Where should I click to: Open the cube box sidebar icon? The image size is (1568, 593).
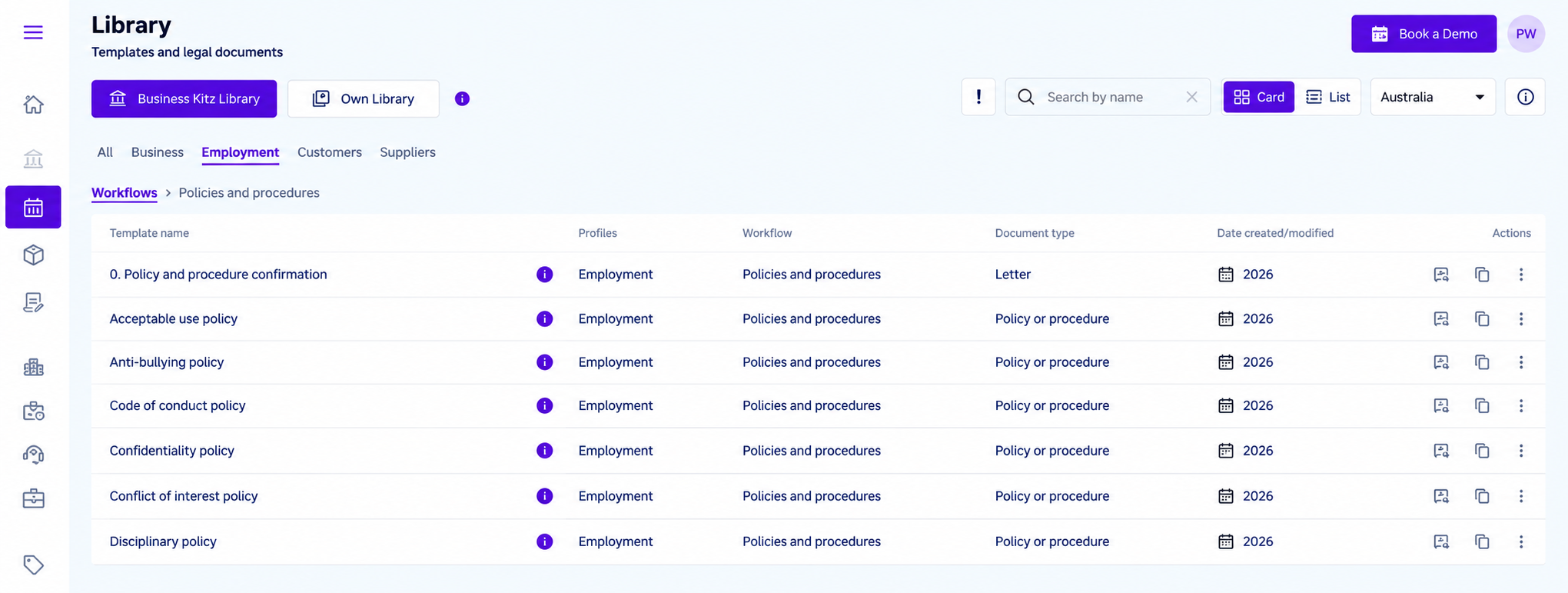click(33, 255)
